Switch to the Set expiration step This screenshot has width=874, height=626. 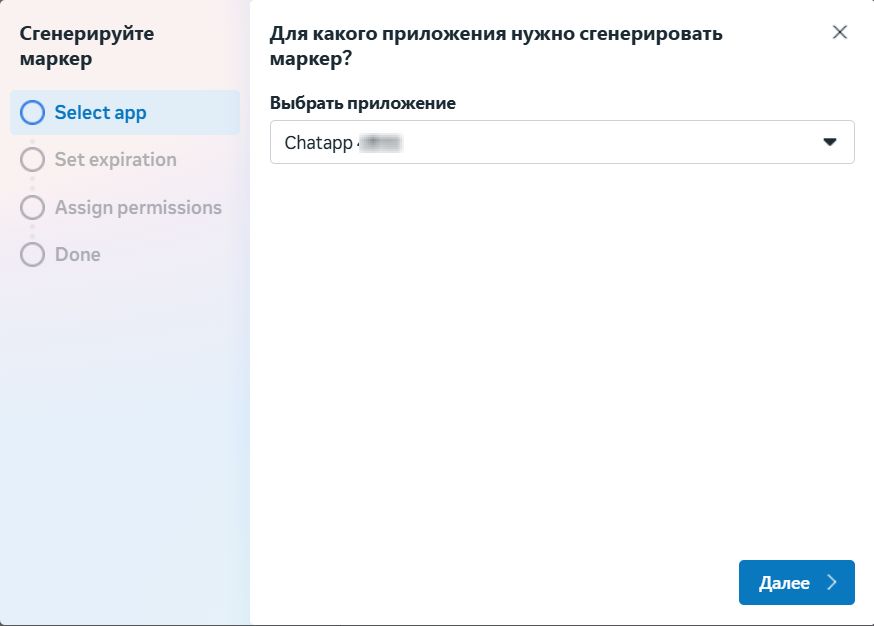115,160
